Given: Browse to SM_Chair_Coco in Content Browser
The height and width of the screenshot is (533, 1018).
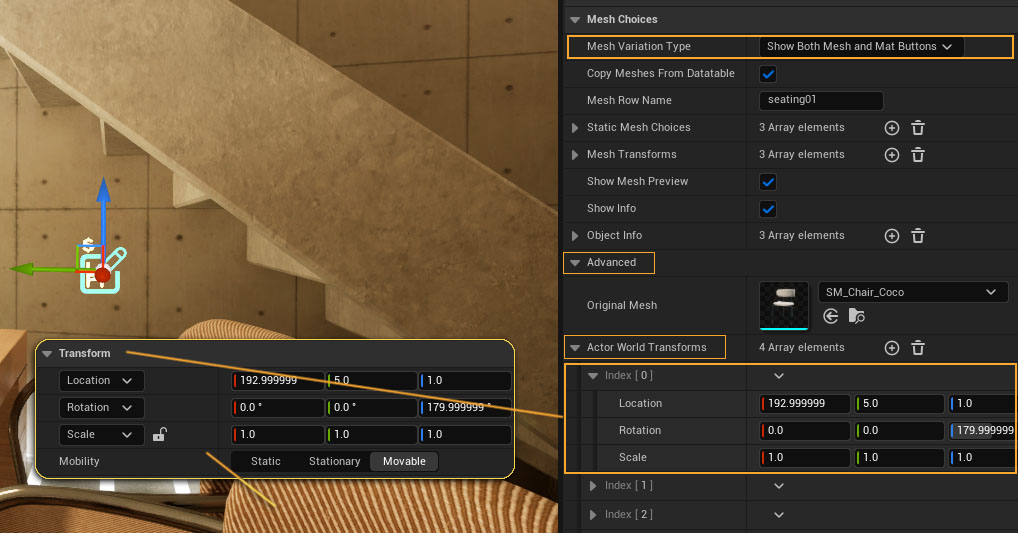Looking at the screenshot, I should coord(856,316).
